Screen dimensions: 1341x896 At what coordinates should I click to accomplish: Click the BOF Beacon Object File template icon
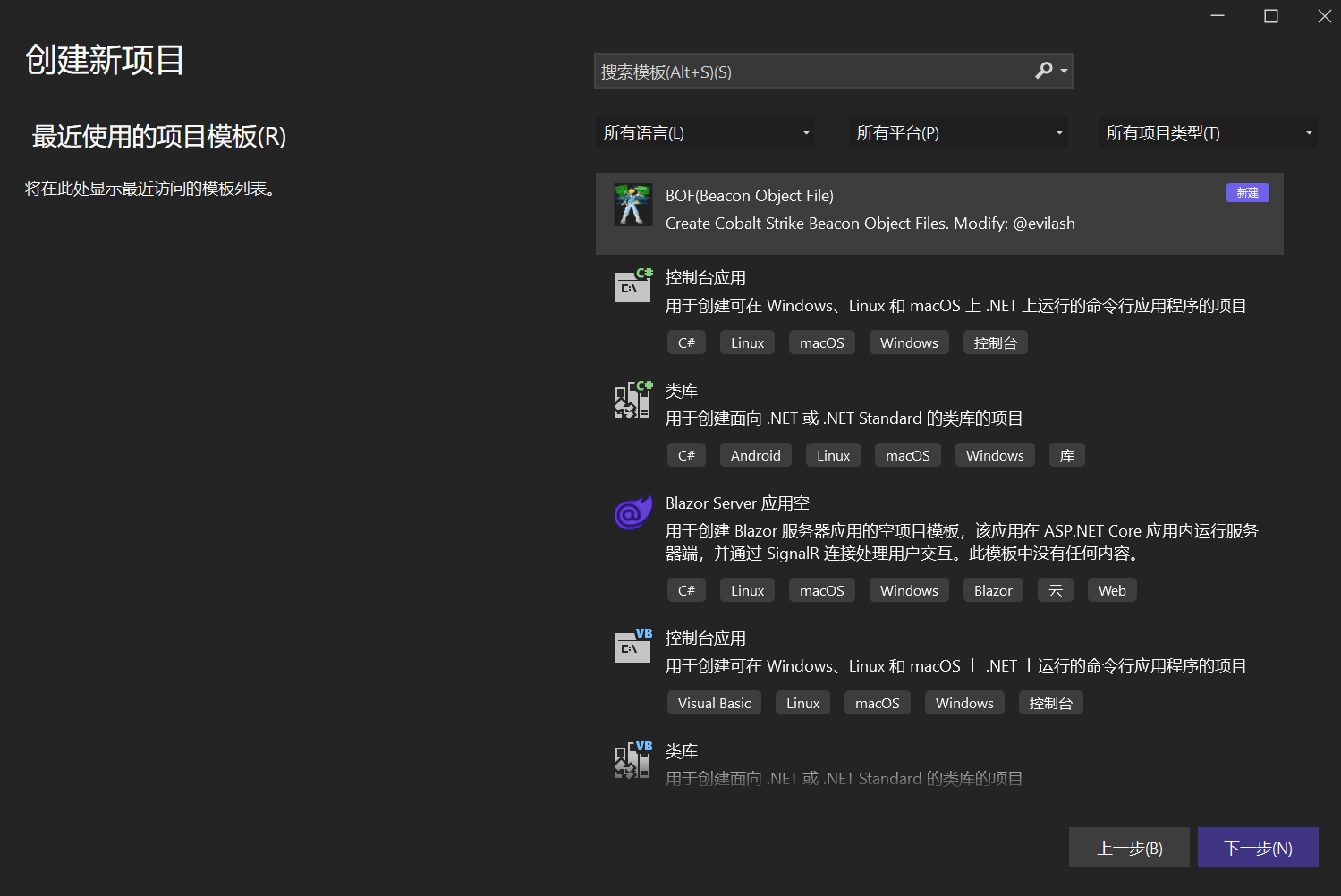pos(632,205)
